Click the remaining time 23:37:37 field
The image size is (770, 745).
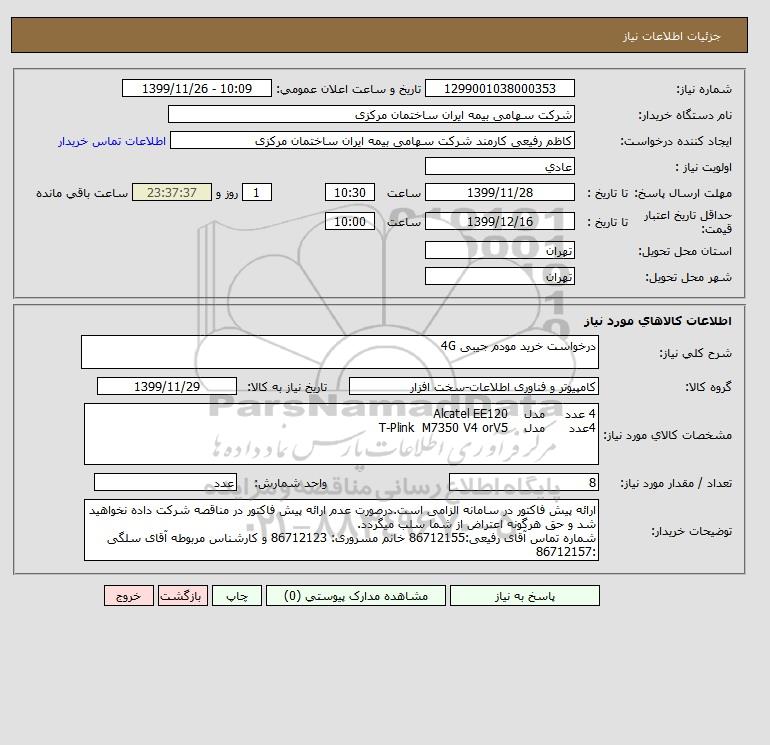(172, 193)
